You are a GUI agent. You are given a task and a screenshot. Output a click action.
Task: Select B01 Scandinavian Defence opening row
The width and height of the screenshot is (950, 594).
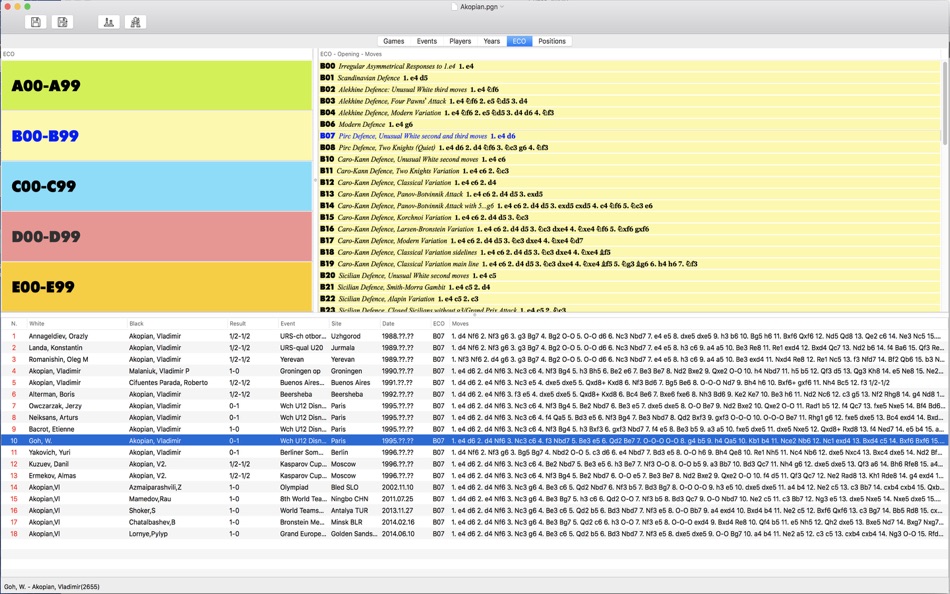pos(629,78)
